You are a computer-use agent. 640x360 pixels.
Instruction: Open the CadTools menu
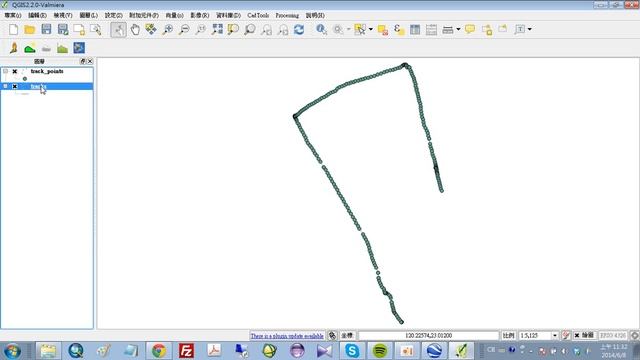coord(258,15)
